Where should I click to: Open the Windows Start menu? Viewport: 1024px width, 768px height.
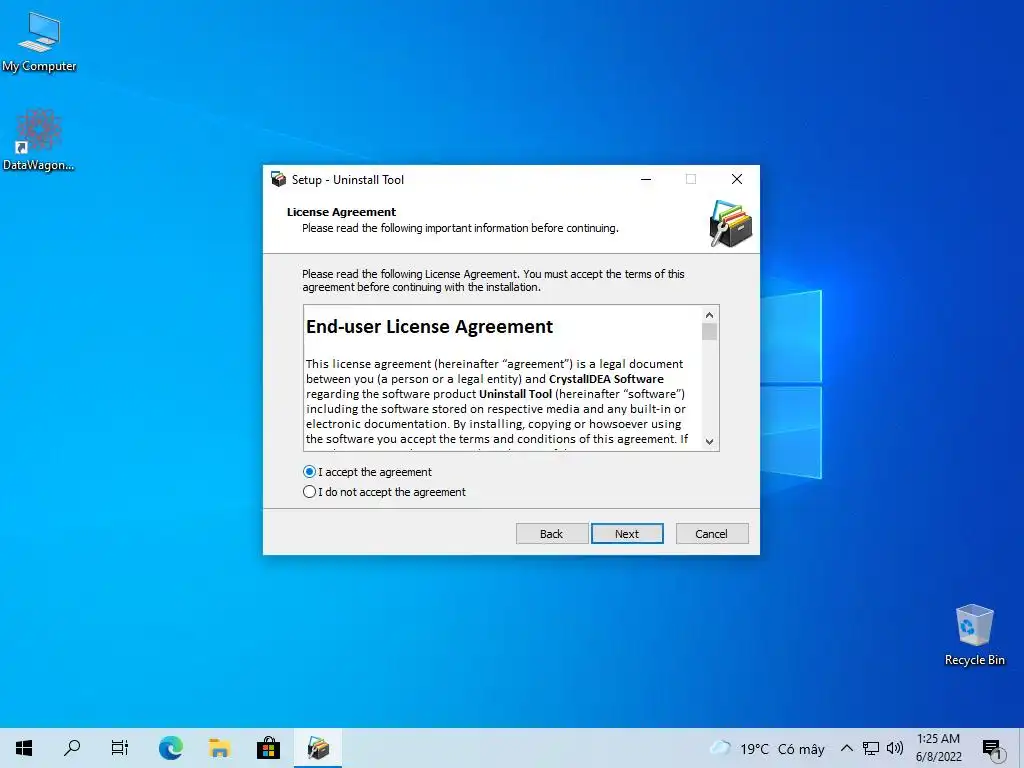tap(24, 748)
